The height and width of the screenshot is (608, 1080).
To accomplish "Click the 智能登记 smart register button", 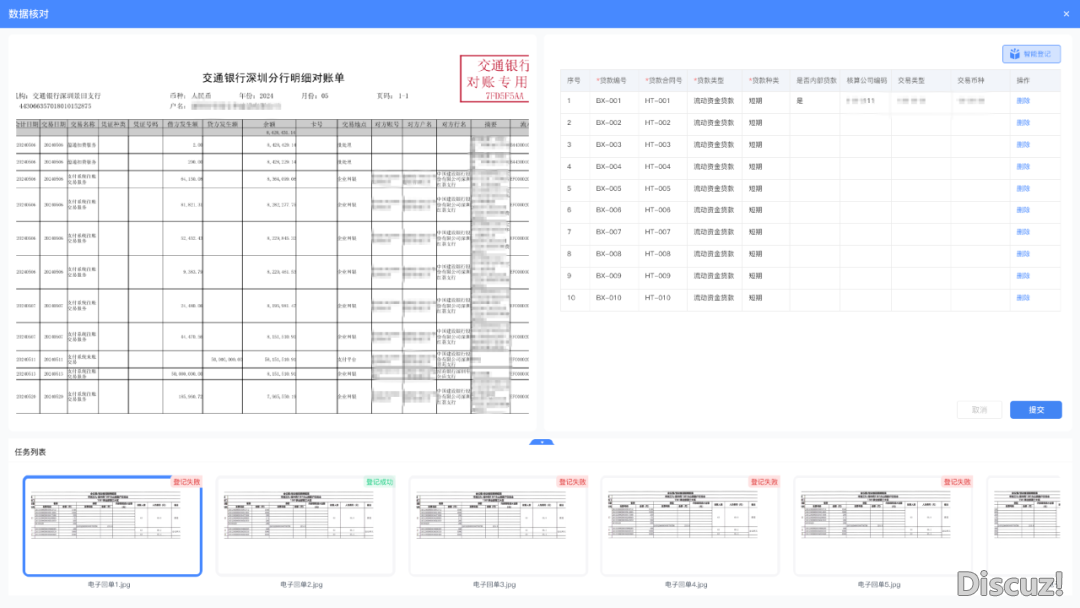I will [x=1031, y=54].
